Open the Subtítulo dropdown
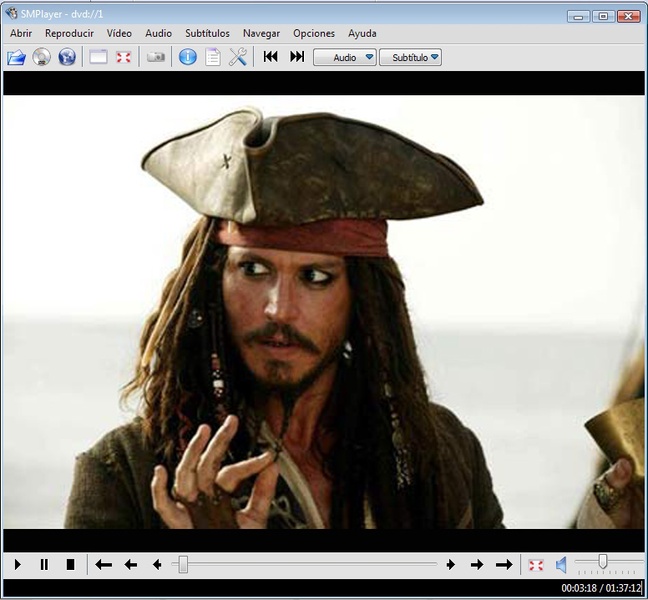 pos(410,57)
